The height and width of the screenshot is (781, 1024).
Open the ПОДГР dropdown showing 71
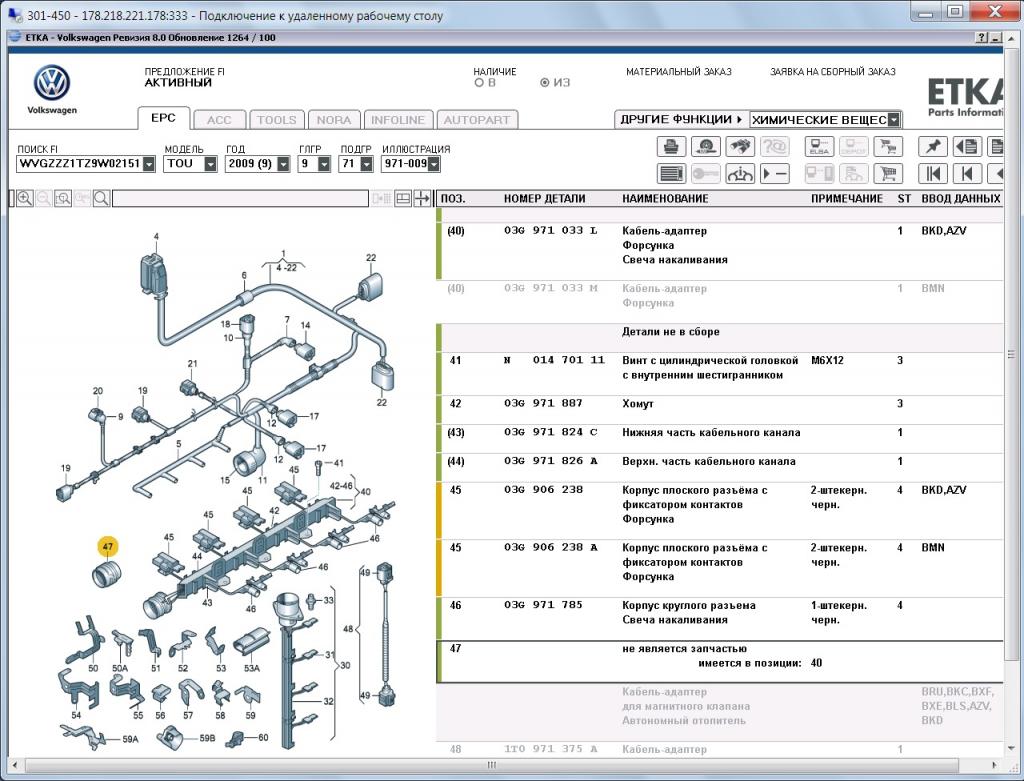[366, 164]
